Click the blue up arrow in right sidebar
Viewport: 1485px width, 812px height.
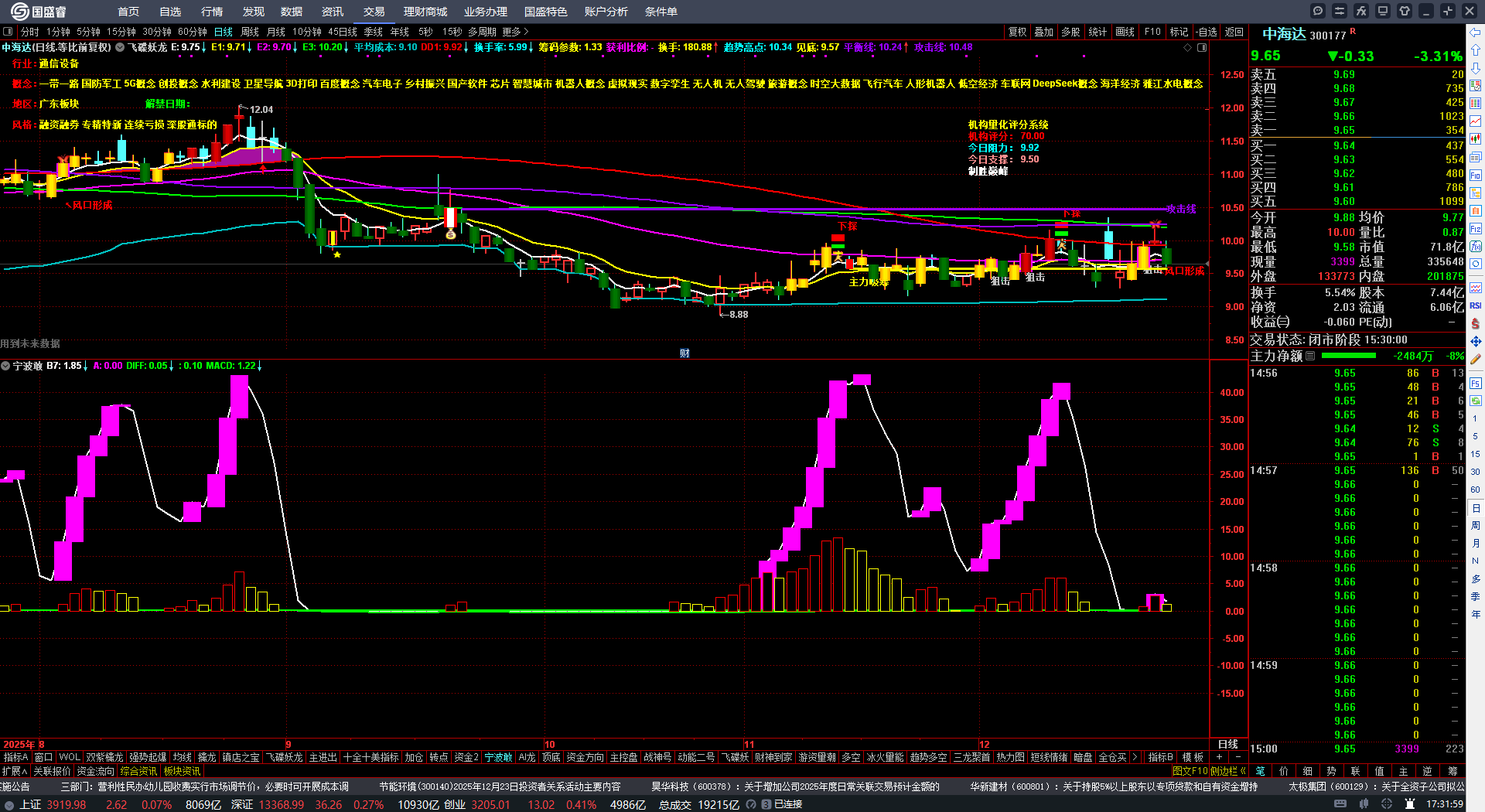point(1476,50)
